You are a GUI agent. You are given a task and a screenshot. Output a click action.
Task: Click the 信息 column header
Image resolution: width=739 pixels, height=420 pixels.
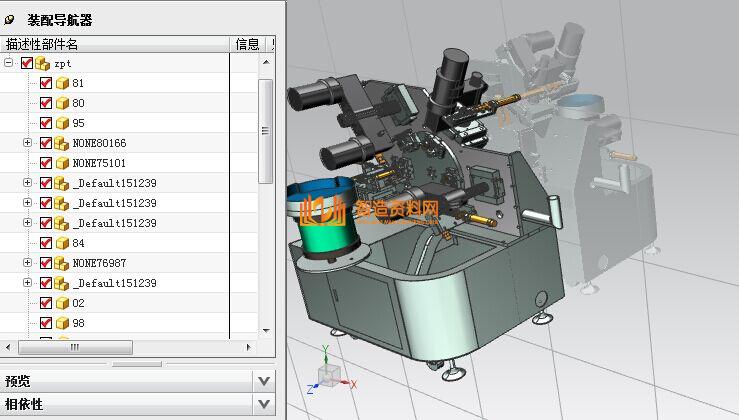[246, 44]
